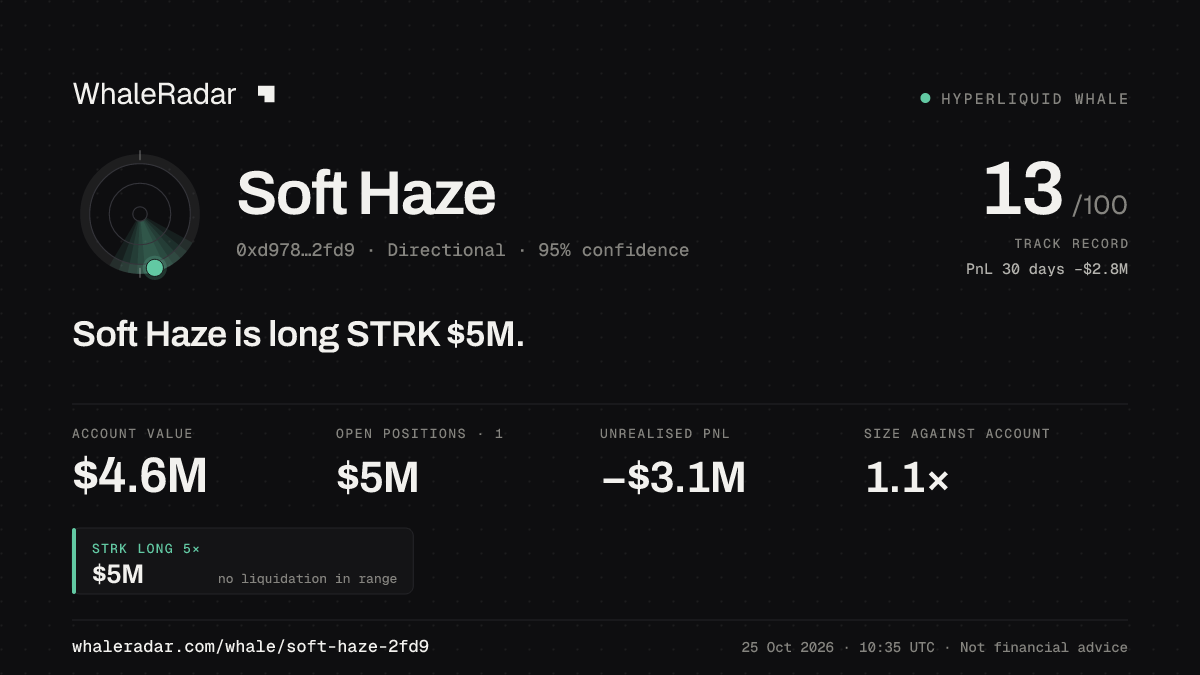Click the 1.1× size against account value
Screen dimensions: 1200x675
(906, 478)
